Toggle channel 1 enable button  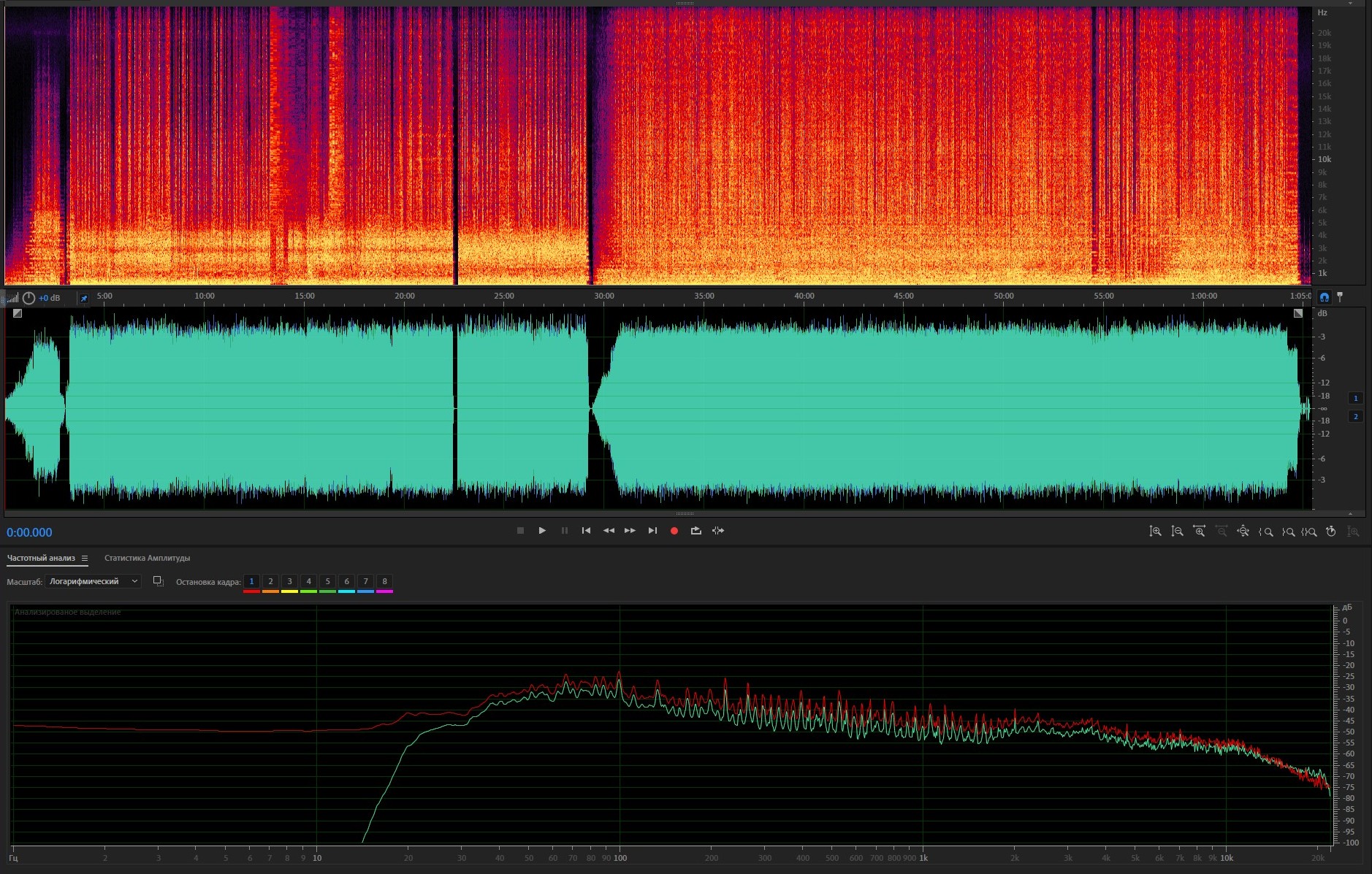pyautogui.click(x=1355, y=398)
